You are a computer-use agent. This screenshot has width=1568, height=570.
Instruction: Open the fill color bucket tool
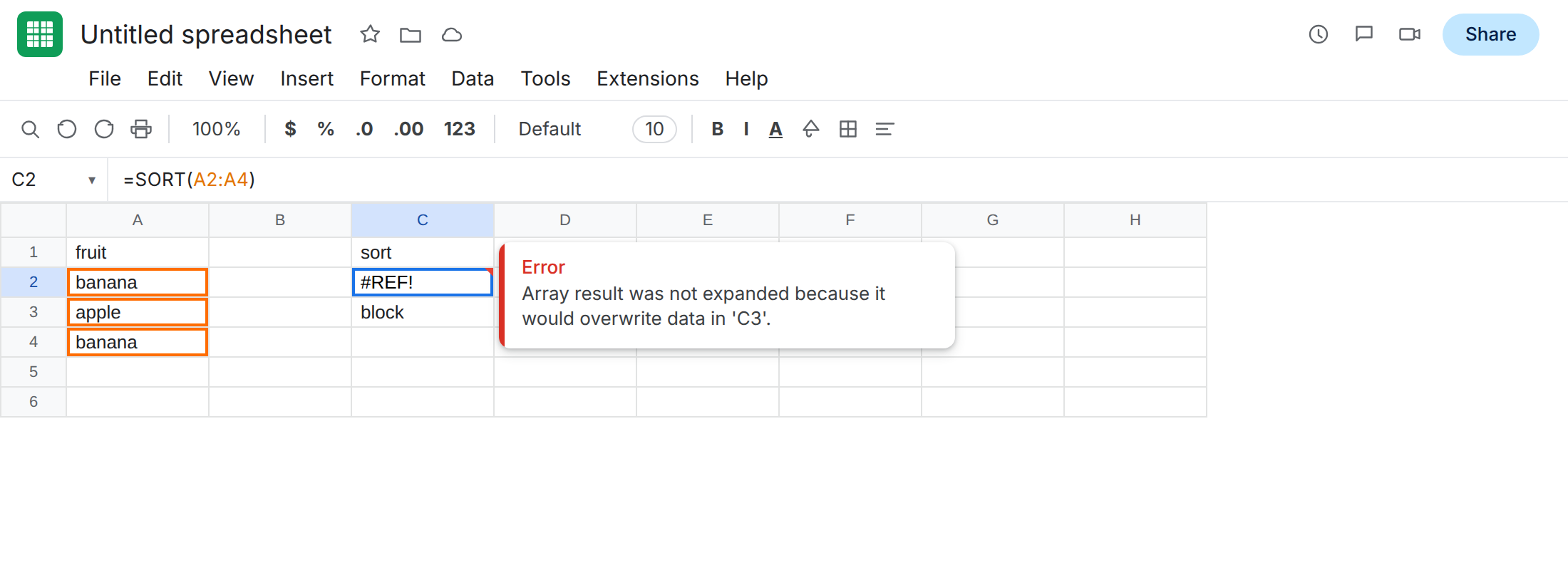(811, 129)
